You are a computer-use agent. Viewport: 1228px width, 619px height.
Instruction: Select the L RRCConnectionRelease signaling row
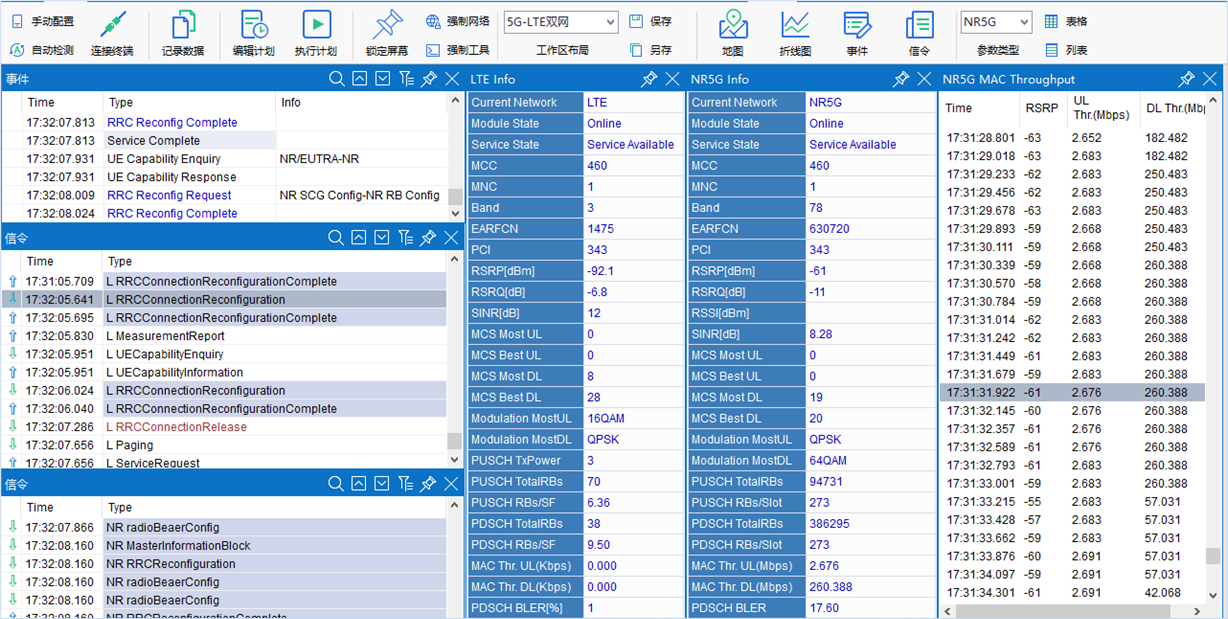coord(177,427)
